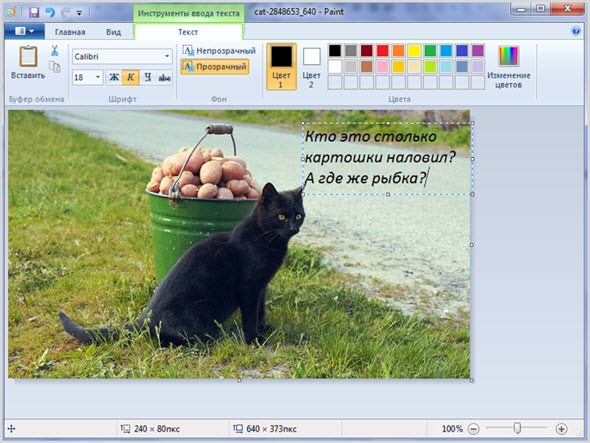Image resolution: width=590 pixels, height=443 pixels.
Task: Pick the red color swatch in the palette
Action: coord(382,50)
